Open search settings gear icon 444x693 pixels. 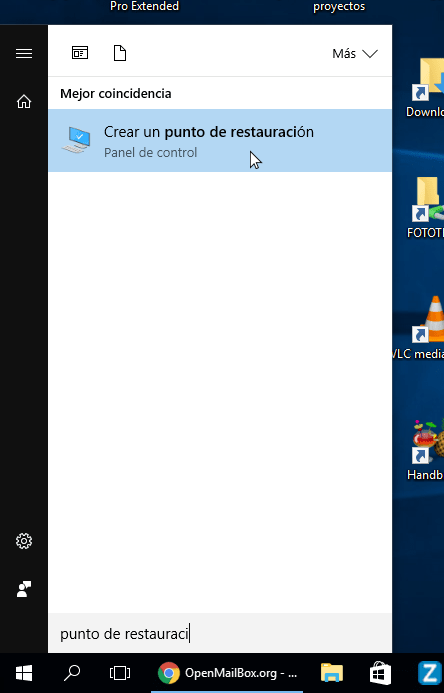24,541
